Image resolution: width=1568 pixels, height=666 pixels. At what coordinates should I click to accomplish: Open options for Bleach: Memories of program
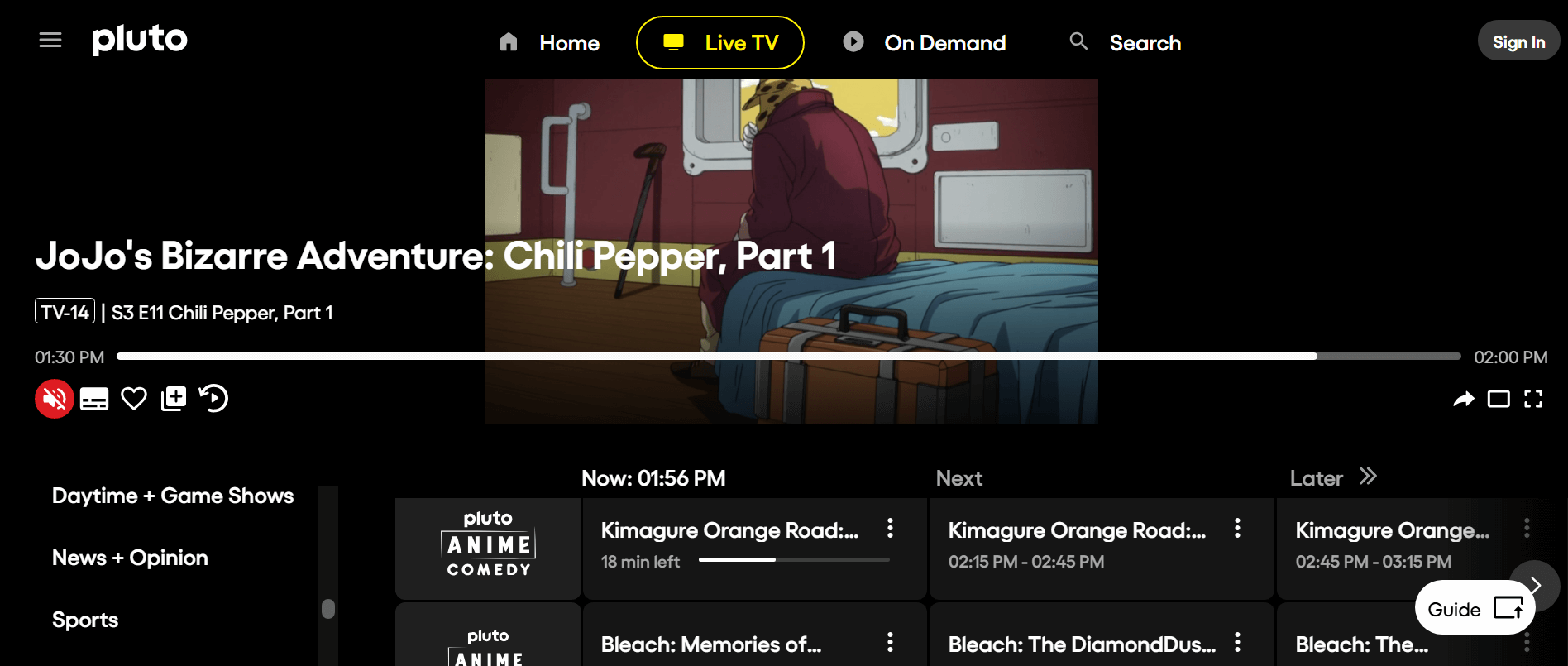pyautogui.click(x=890, y=642)
